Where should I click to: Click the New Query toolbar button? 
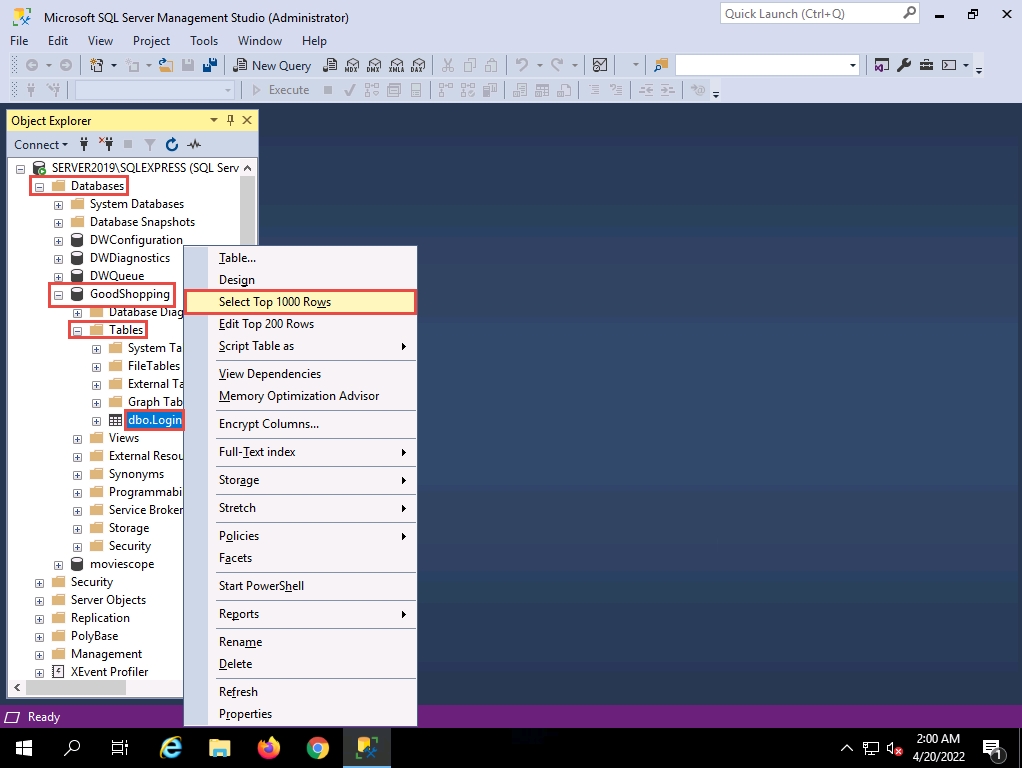pyautogui.click(x=272, y=65)
